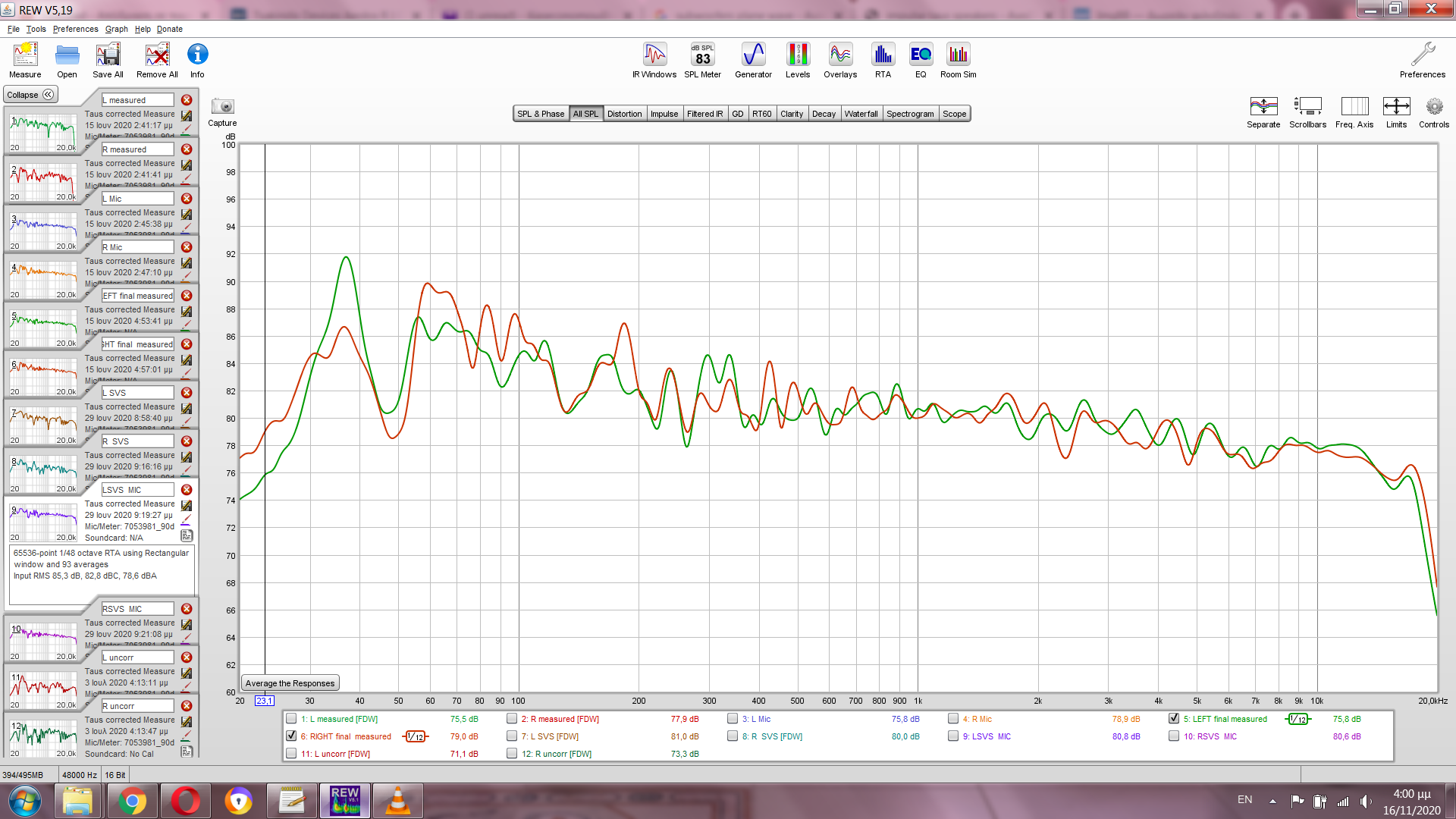1456x819 pixels.
Task: Click Average the Responses button
Action: coord(290,683)
